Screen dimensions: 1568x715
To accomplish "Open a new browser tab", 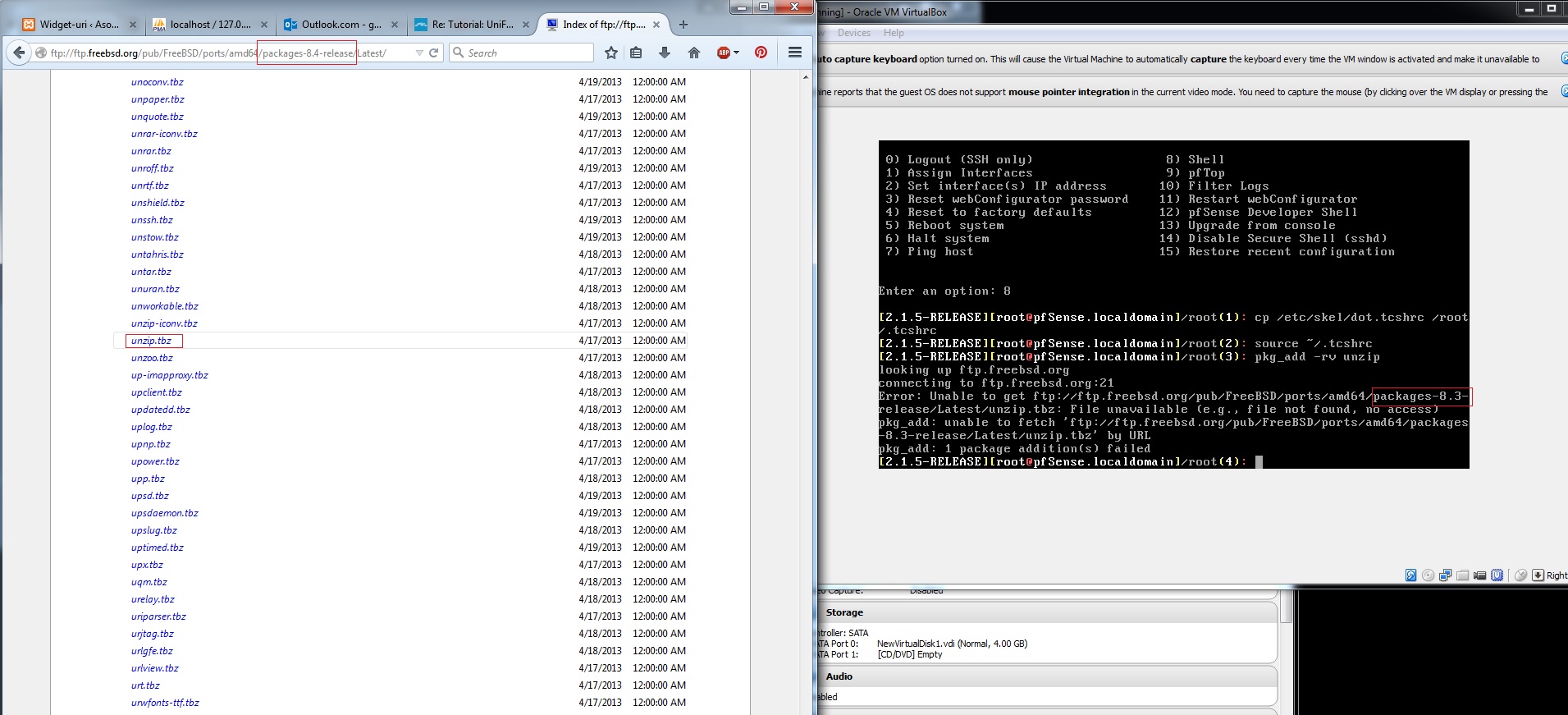I will tap(683, 25).
